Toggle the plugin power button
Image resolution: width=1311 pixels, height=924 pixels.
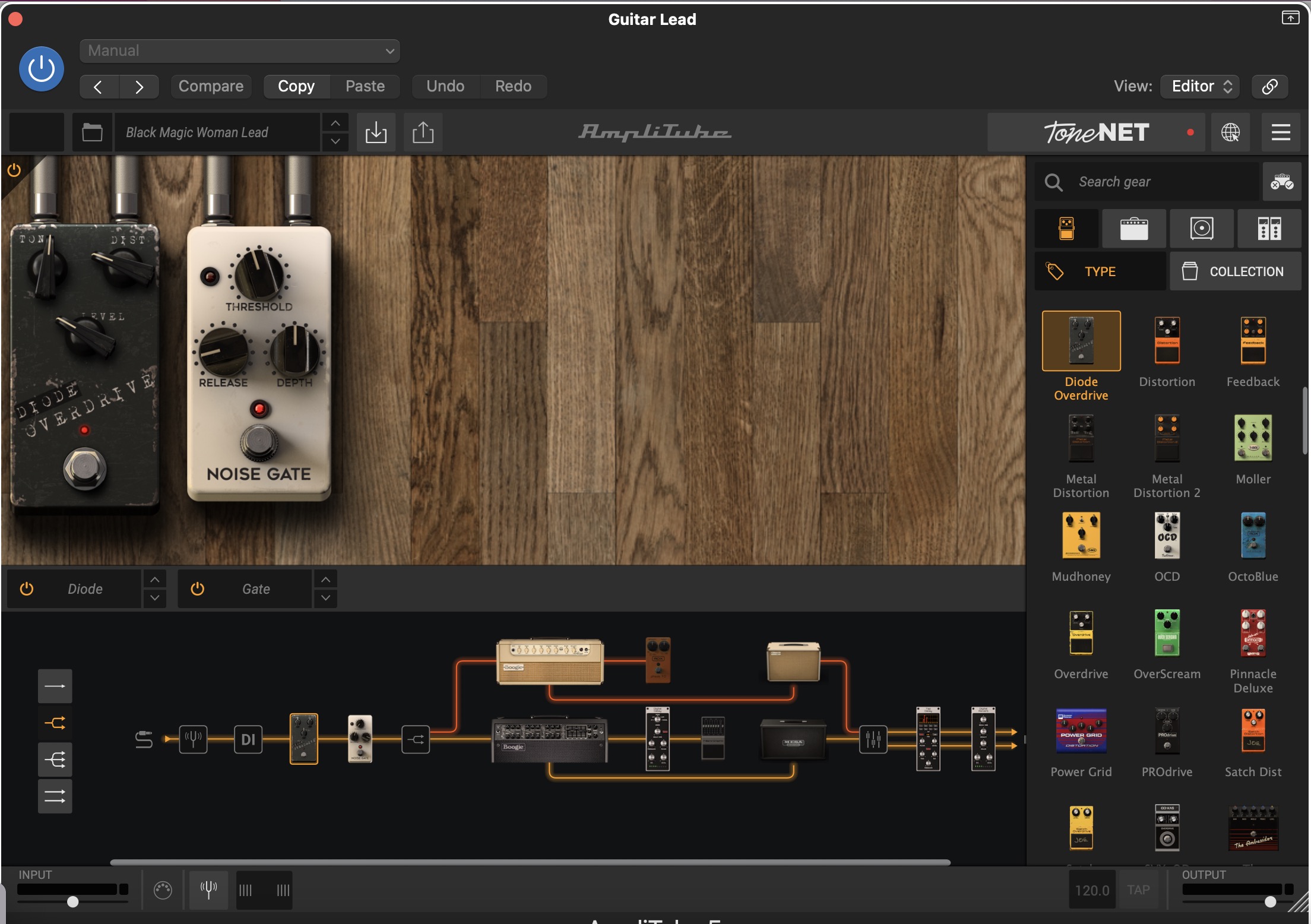pyautogui.click(x=42, y=69)
